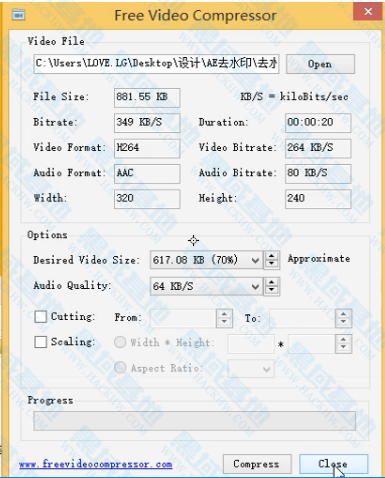The width and height of the screenshot is (385, 478).
Task: Open the Desired Video Size dropdown
Action: pos(255,260)
